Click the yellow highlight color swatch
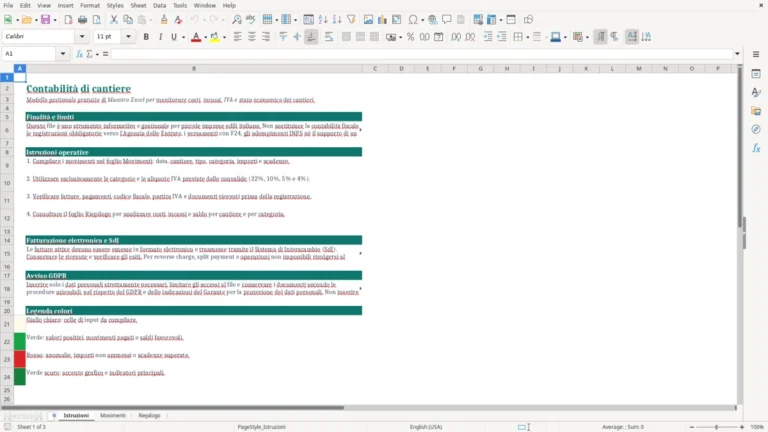This screenshot has width=768, height=432. coord(215,37)
